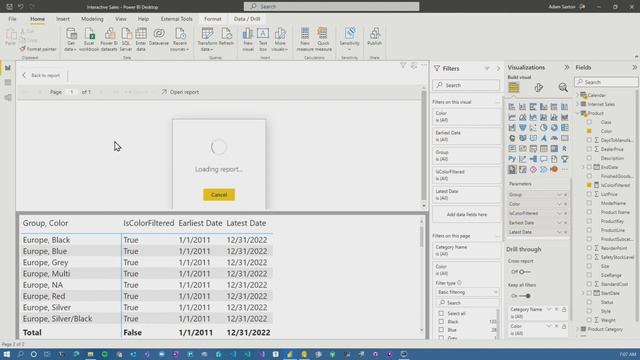Click the title bar Search box
Viewport: 640px width, 360px height.
(331, 7)
